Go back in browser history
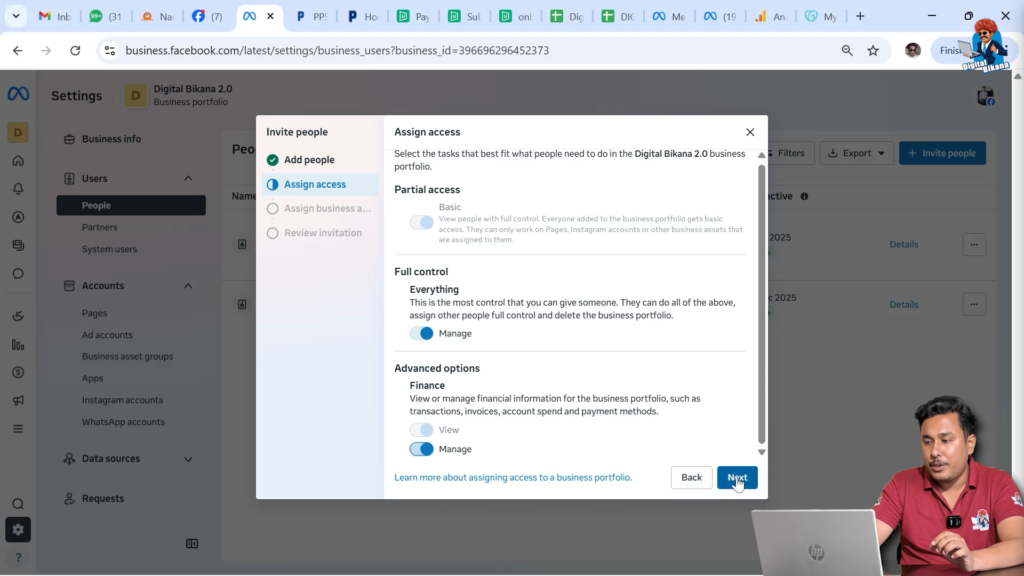This screenshot has height=576, width=1024. tap(18, 50)
